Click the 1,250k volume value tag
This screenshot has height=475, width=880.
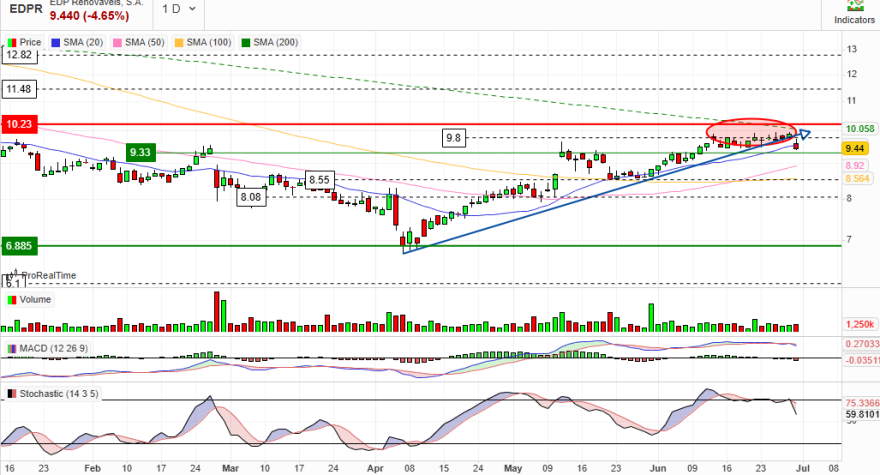860,325
